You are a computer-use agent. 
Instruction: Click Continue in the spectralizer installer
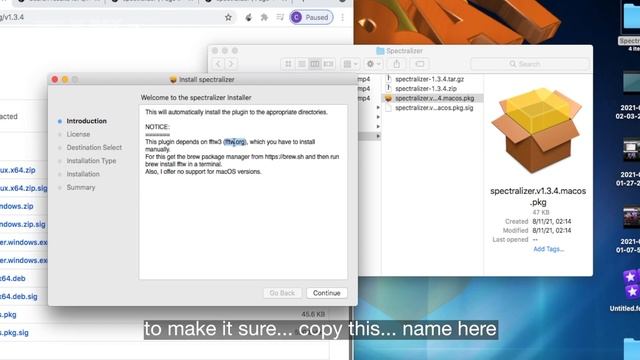(326, 293)
